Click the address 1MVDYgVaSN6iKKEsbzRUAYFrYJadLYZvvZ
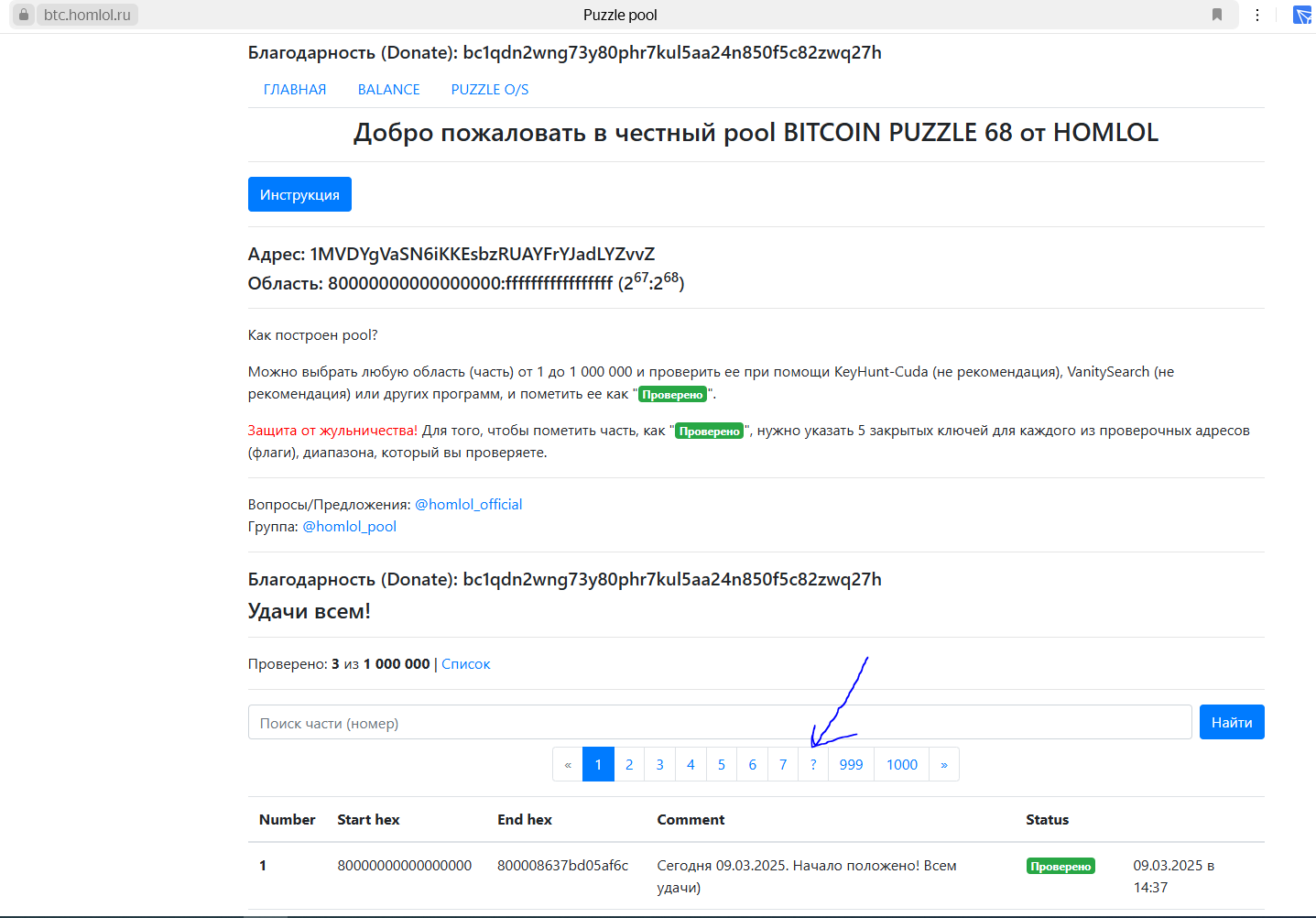Viewport: 1316px width, 918px height. pos(483,254)
